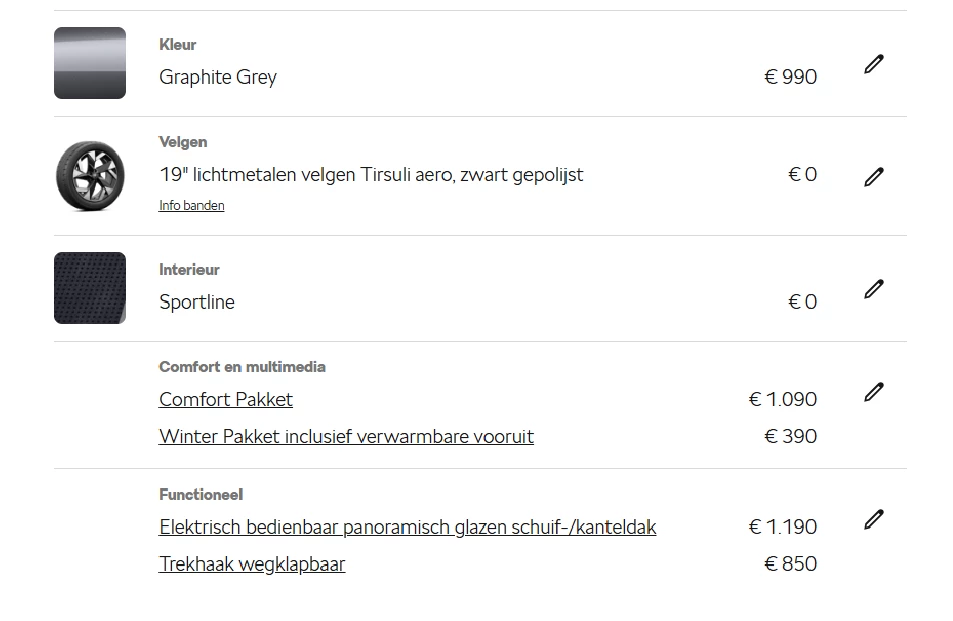Open Winter Pakket inclusief verwarmbare vooruit link
Screen dimensions: 953x621
coord(346,436)
